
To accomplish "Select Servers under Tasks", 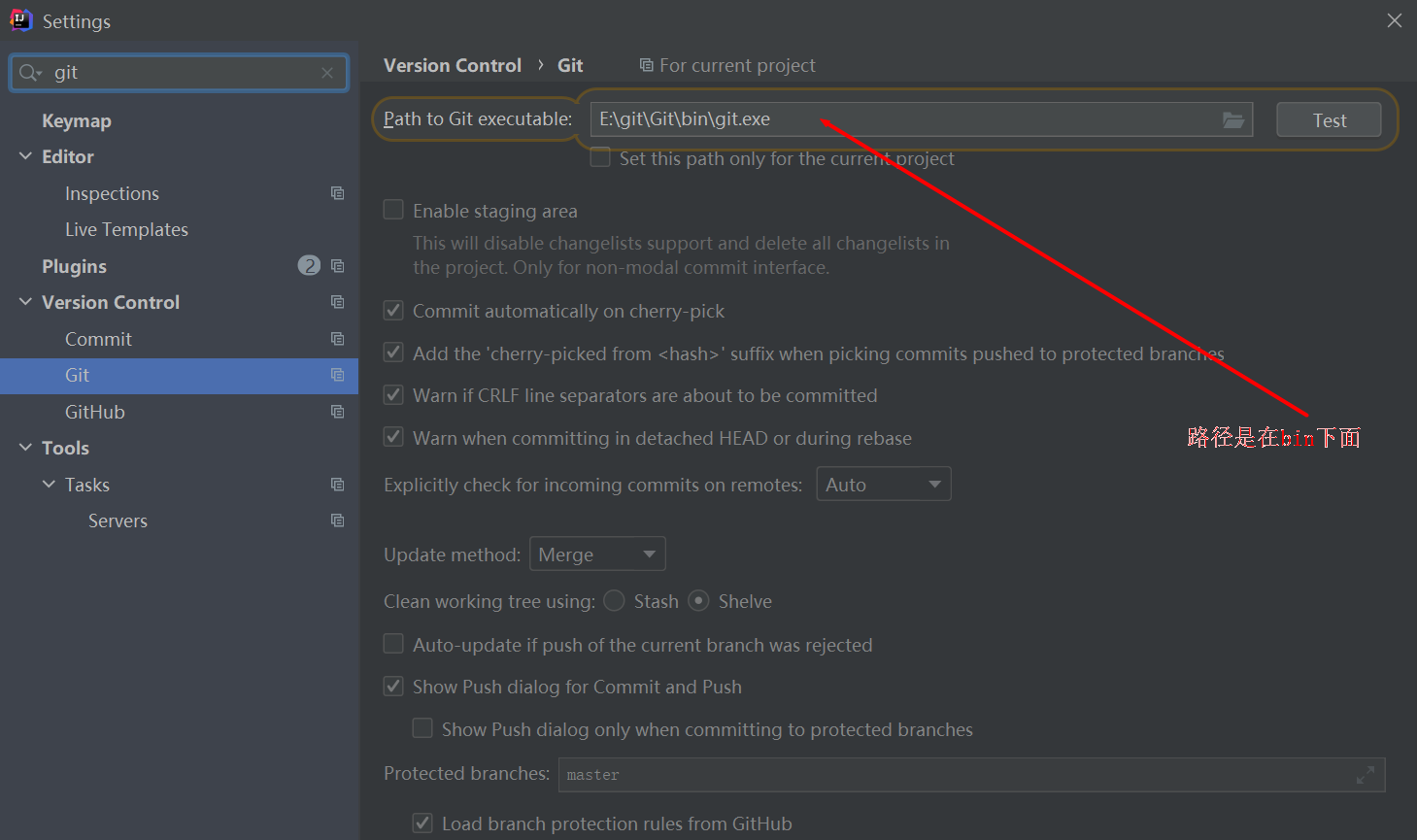I will 118,521.
